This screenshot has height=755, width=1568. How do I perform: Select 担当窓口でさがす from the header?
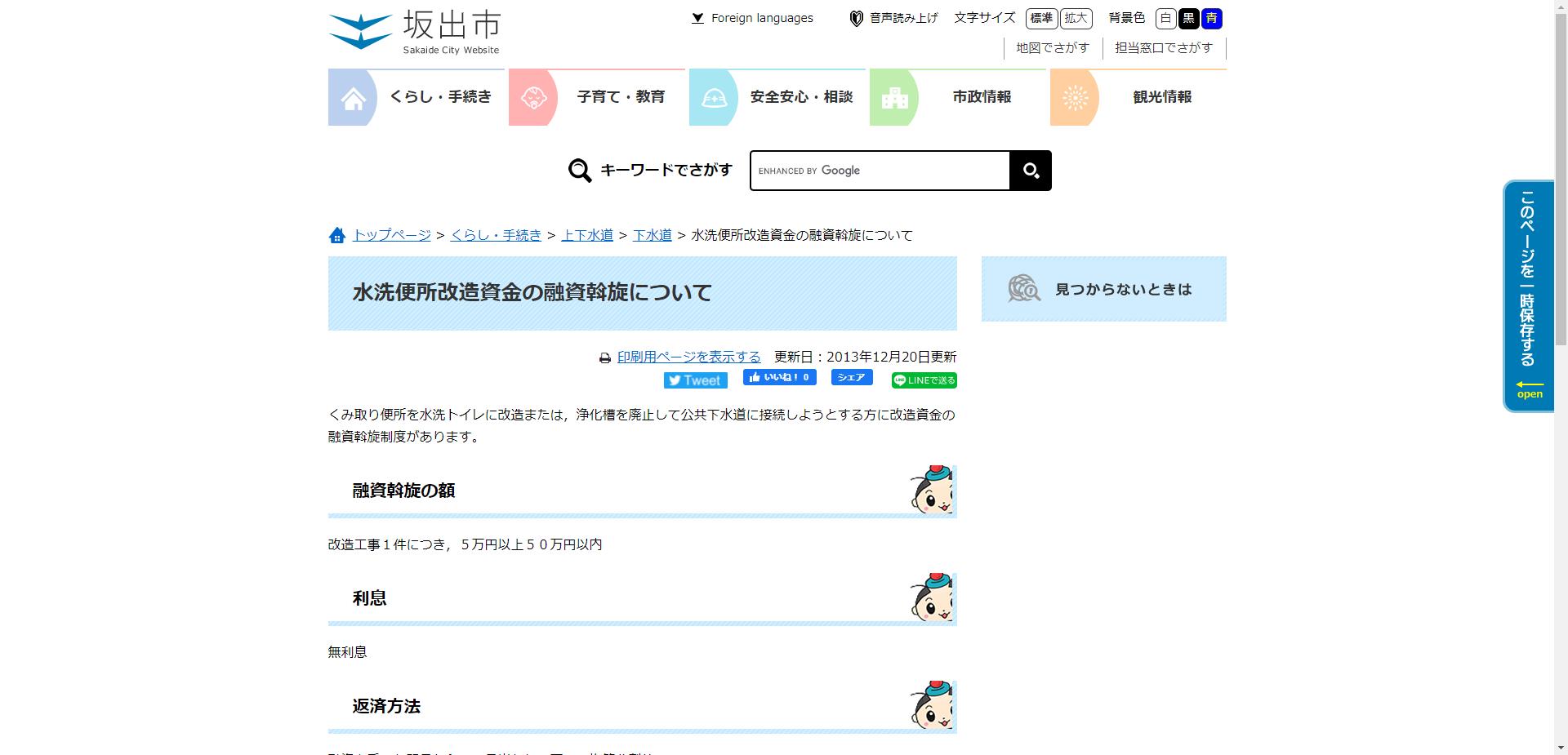coord(1163,47)
